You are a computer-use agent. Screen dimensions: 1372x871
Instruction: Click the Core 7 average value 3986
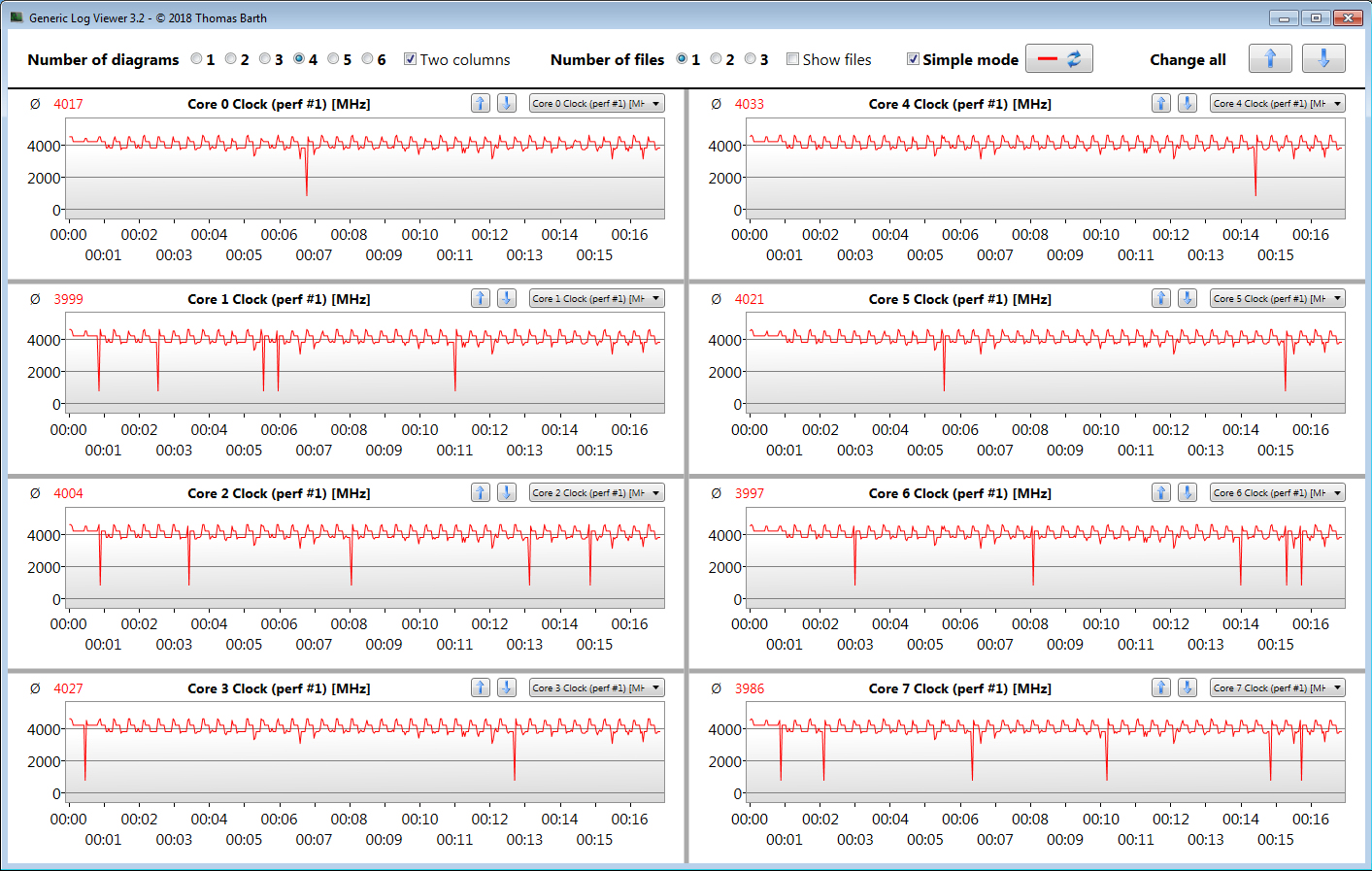pyautogui.click(x=750, y=688)
